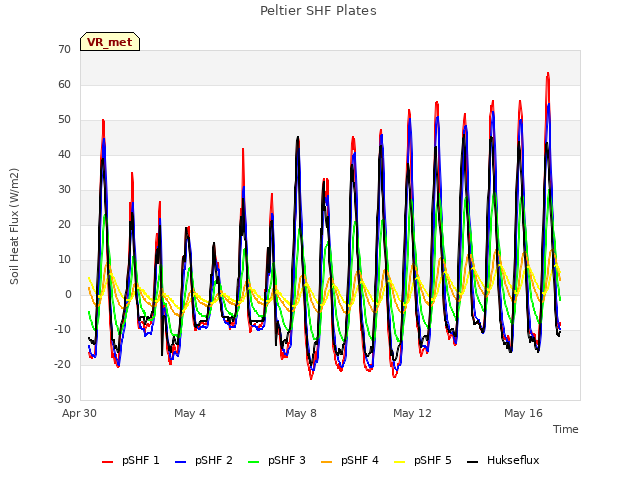
Task: Click the green pSHF 3 legend swatch
Action: [253, 462]
